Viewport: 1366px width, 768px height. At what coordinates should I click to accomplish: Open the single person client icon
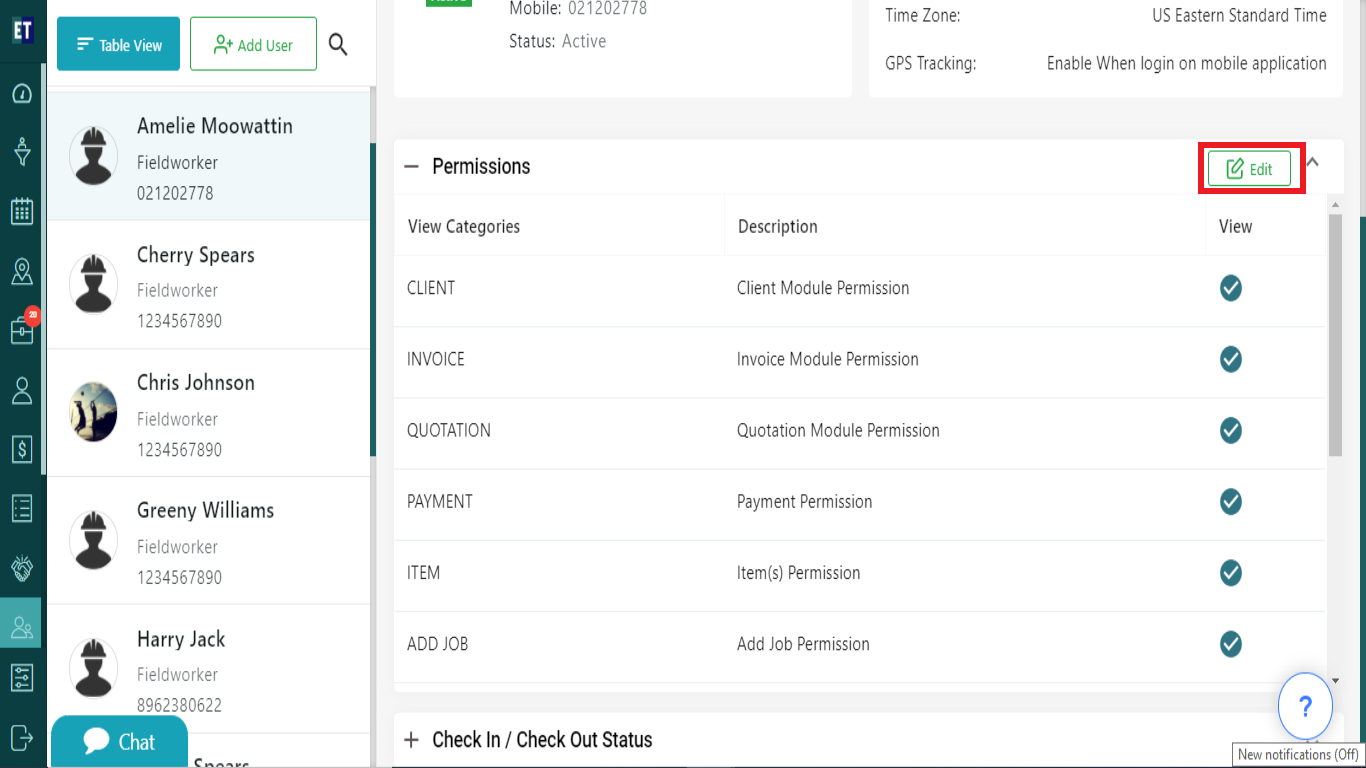coord(22,390)
